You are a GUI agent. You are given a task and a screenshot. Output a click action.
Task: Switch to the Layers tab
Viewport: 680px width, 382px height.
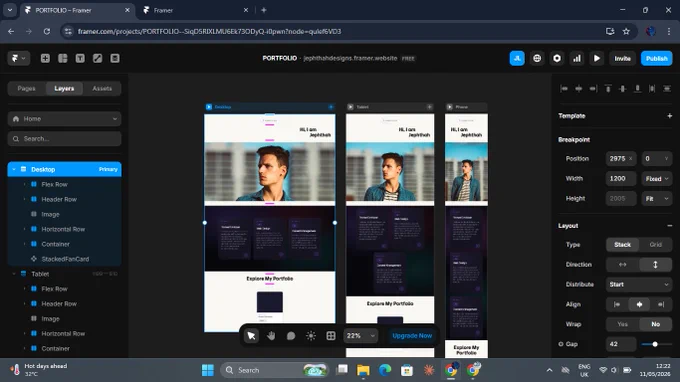pos(64,88)
